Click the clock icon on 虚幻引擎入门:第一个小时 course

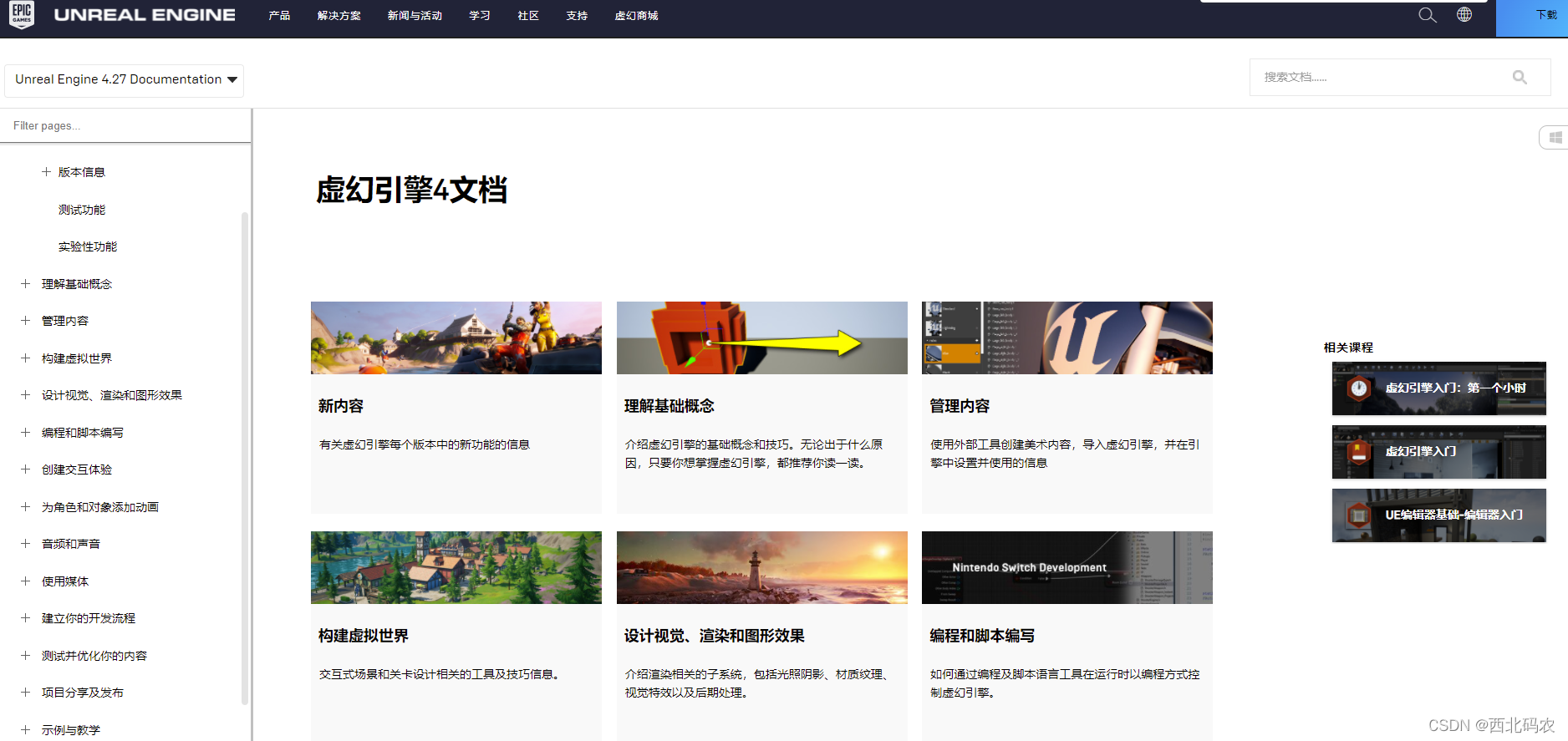1359,388
